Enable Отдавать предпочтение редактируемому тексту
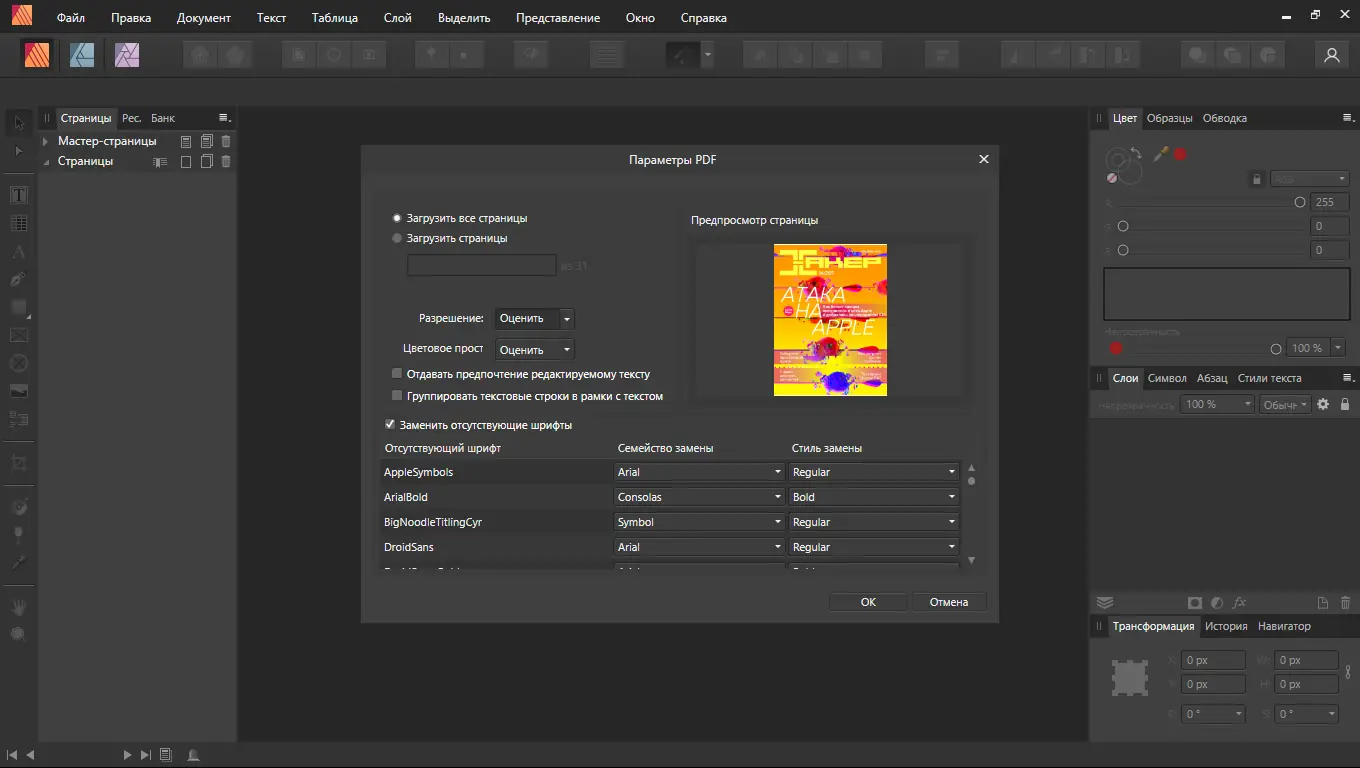Viewport: 1360px width, 768px height. point(396,372)
